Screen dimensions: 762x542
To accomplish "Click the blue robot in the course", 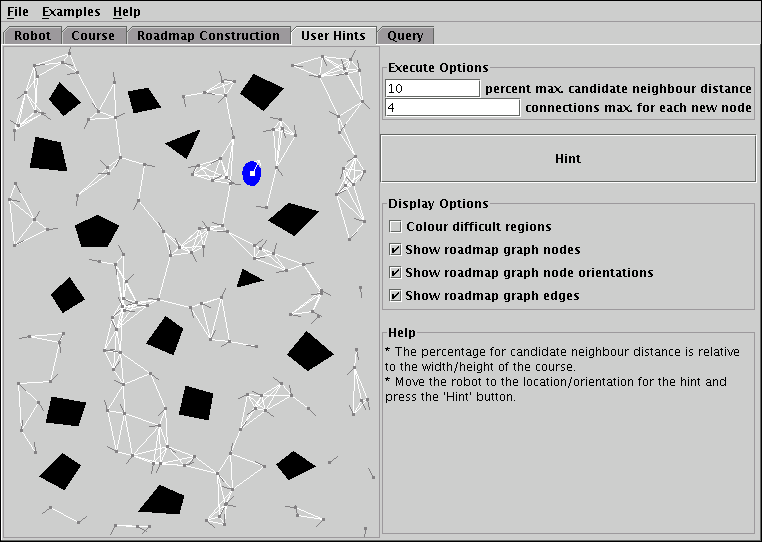I will coord(252,174).
